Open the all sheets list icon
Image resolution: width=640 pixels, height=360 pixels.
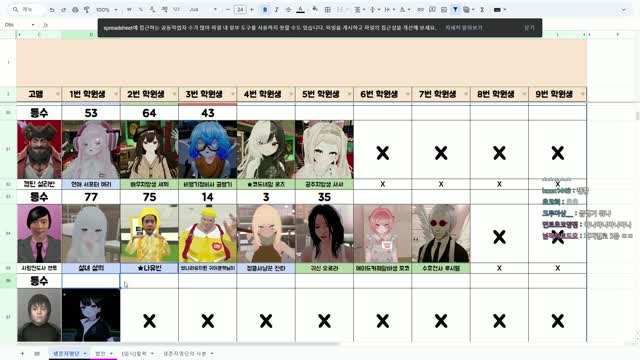(37, 353)
